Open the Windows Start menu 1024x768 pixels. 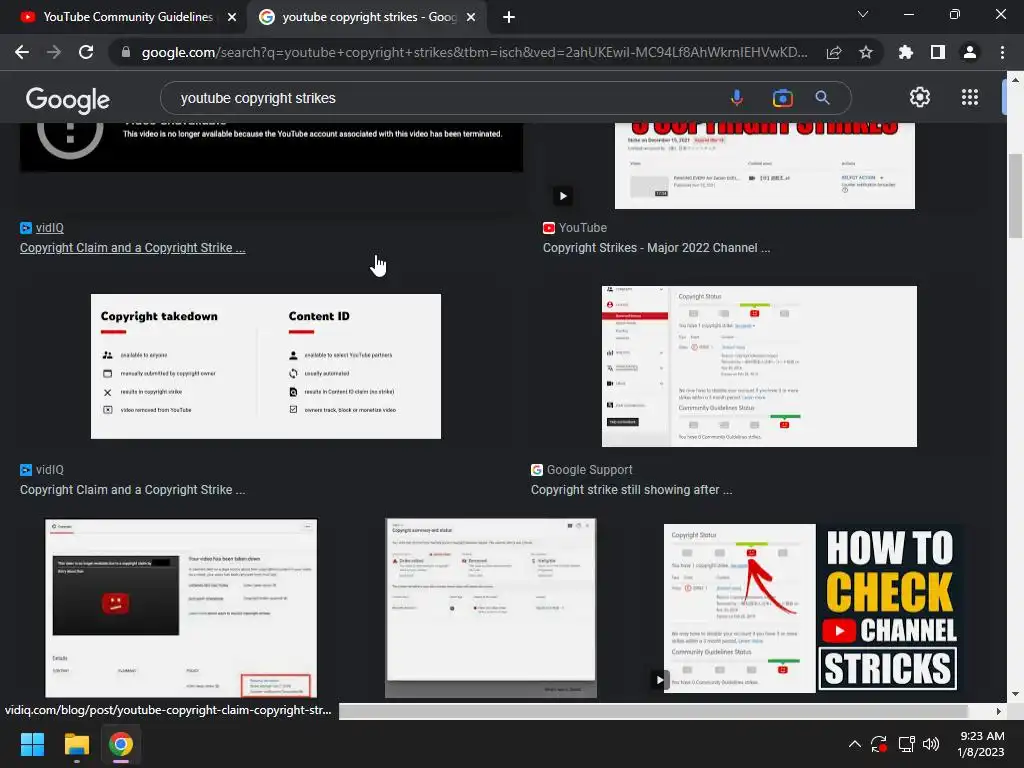32,744
